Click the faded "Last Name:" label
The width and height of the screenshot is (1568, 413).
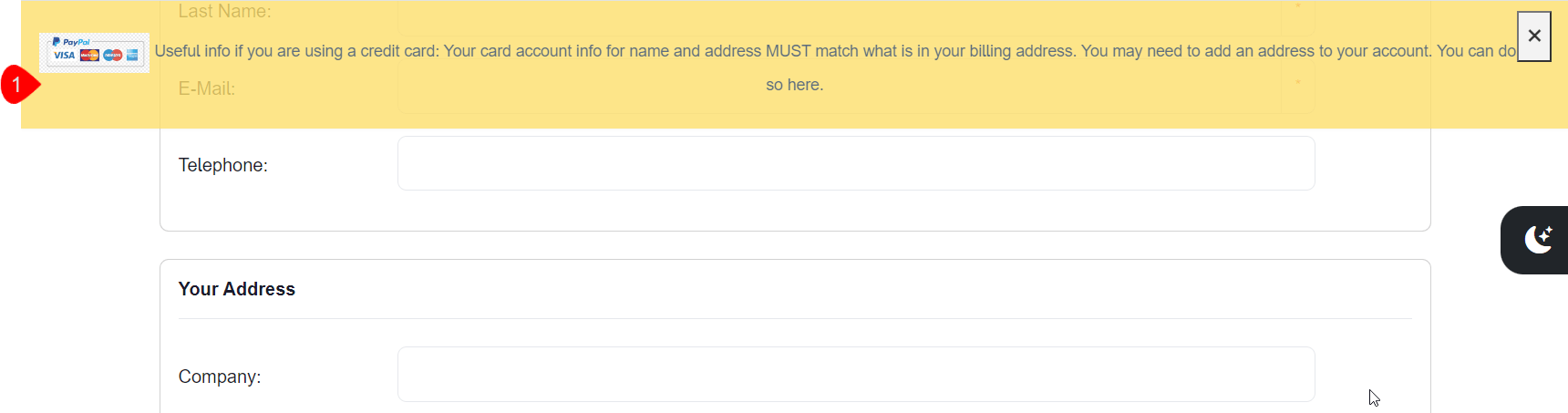[x=224, y=12]
